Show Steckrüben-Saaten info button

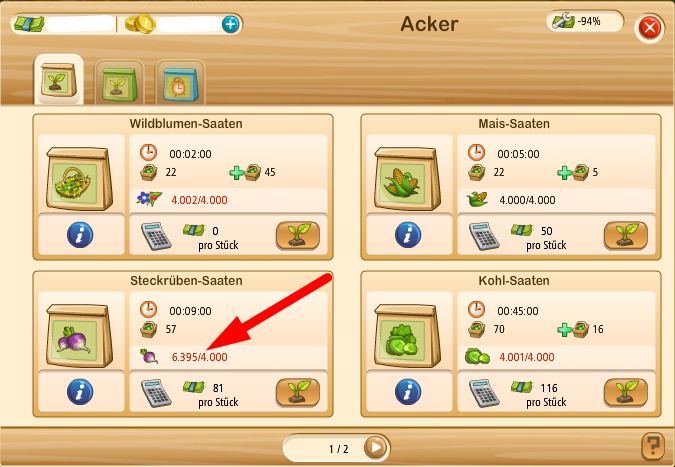[80, 391]
